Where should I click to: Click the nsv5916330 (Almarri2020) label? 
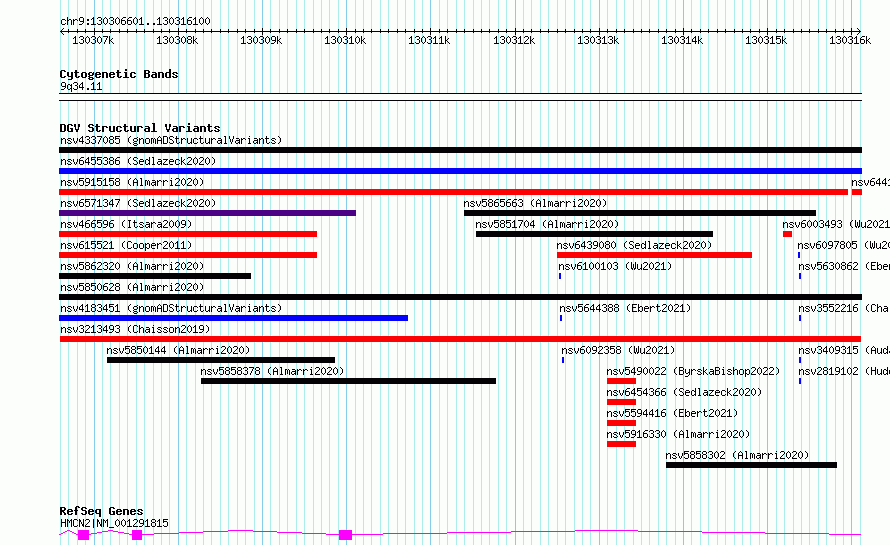(x=678, y=434)
